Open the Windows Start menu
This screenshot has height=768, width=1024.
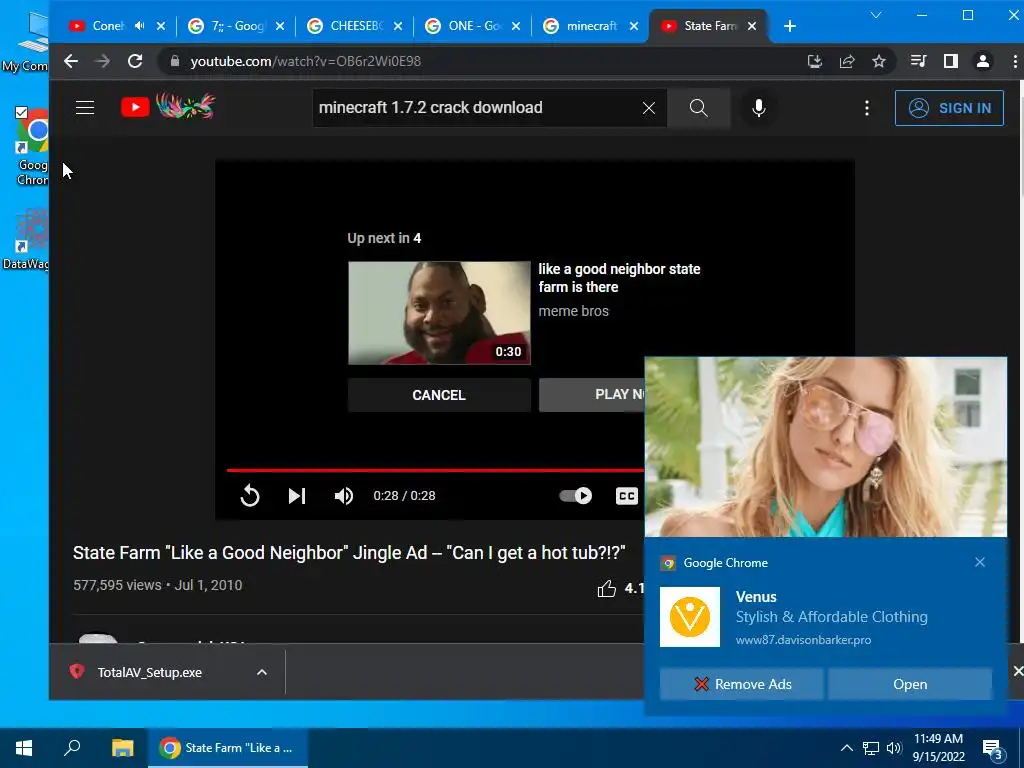24,748
